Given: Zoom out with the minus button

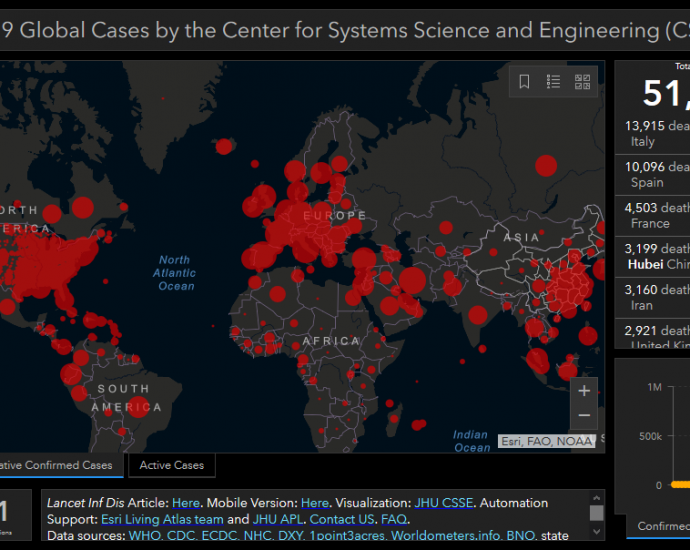Looking at the screenshot, I should click(x=584, y=416).
